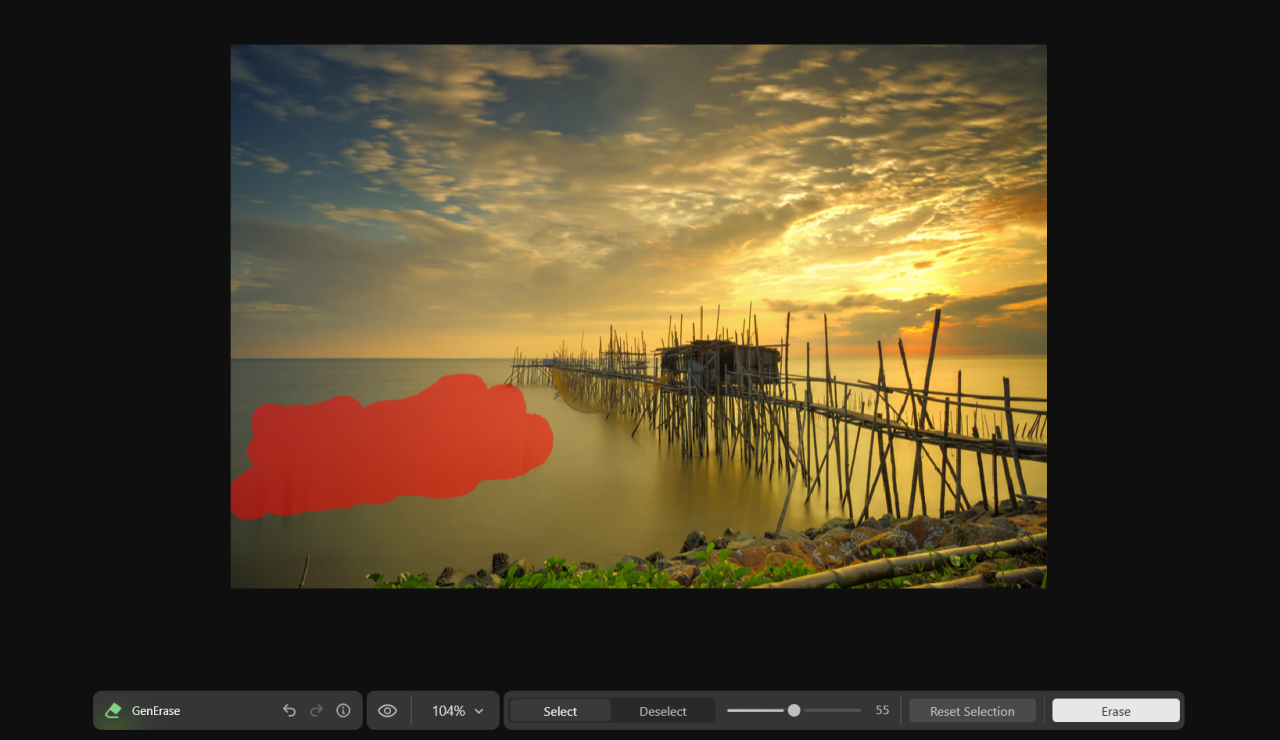Viewport: 1280px width, 740px height.
Task: Click the Erase button
Action: point(1116,711)
